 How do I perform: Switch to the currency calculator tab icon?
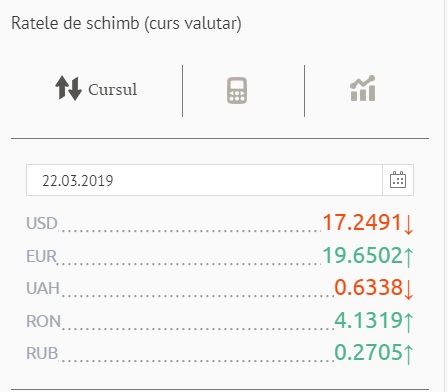(x=237, y=90)
